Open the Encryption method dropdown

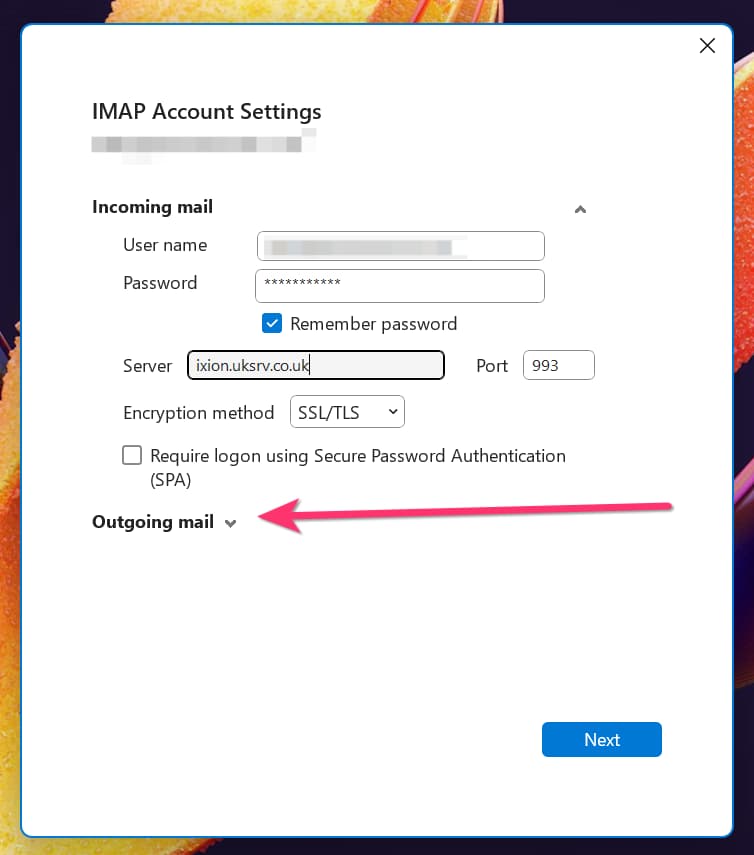pyautogui.click(x=347, y=411)
